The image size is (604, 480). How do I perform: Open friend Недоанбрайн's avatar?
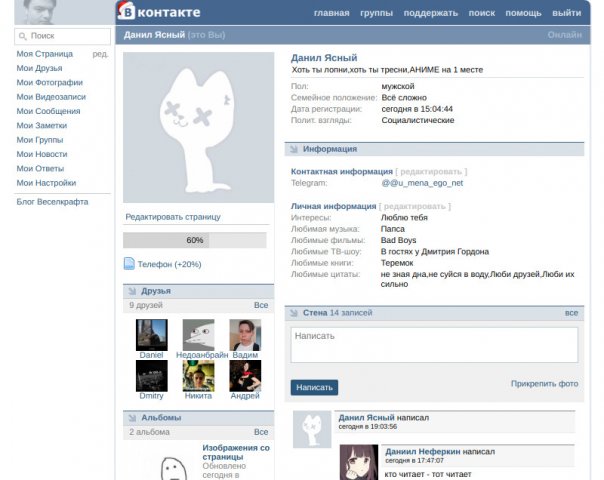coord(198,335)
